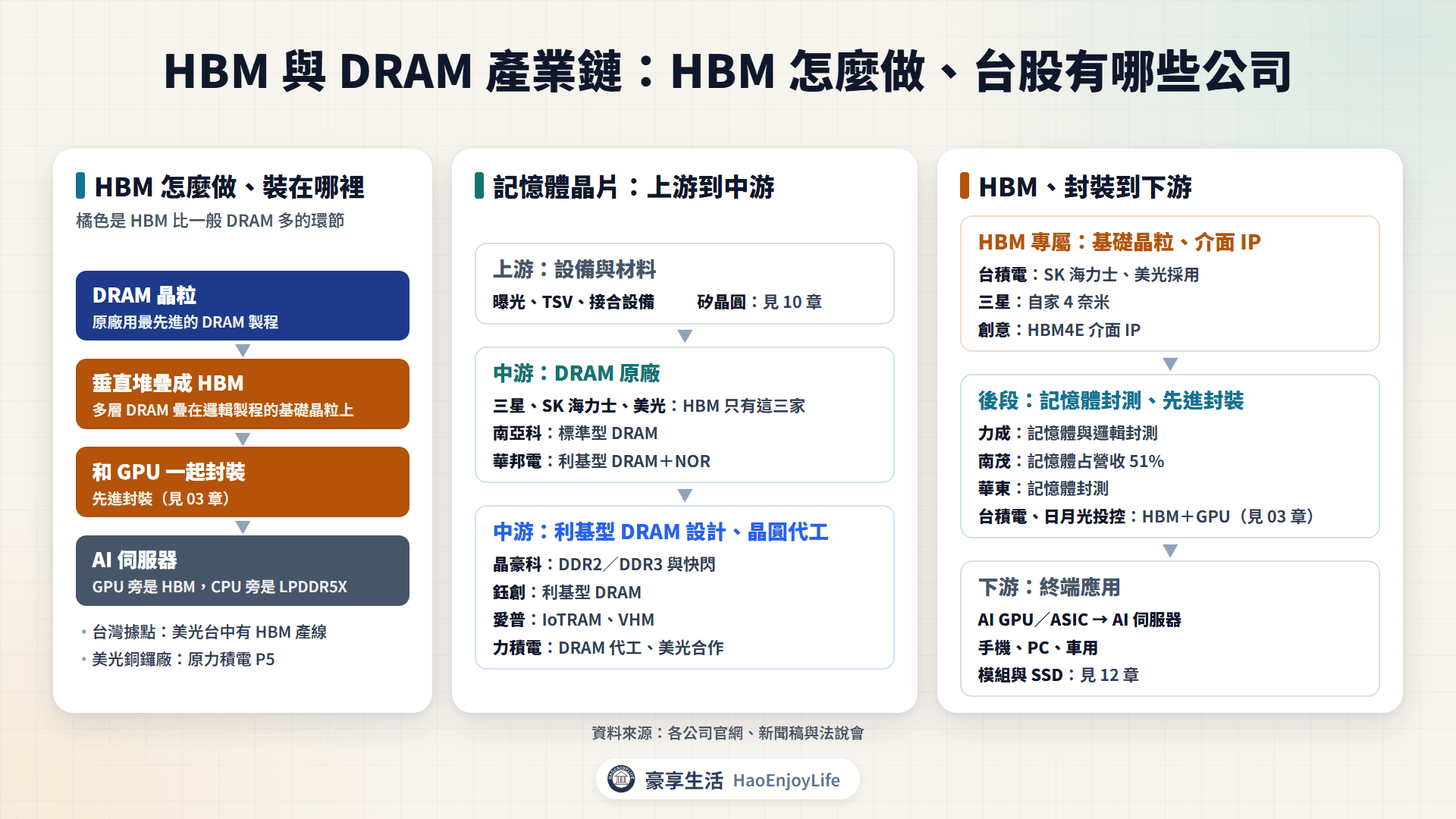Screen dimensions: 1456x819
Task: Click subtitle 多層 DRAM 疊在邏輯製程的基礎晶粒上
Action: [223, 409]
